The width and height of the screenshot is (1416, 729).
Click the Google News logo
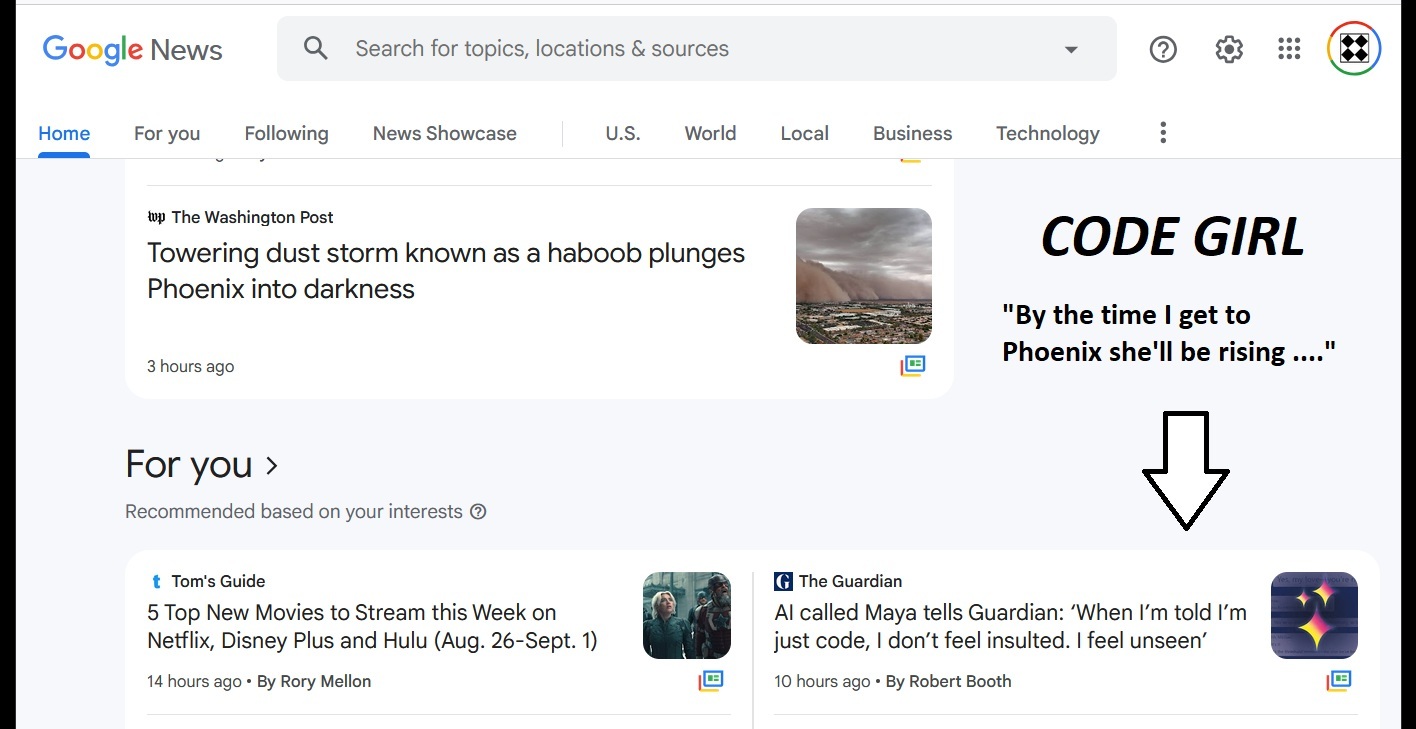pos(132,49)
